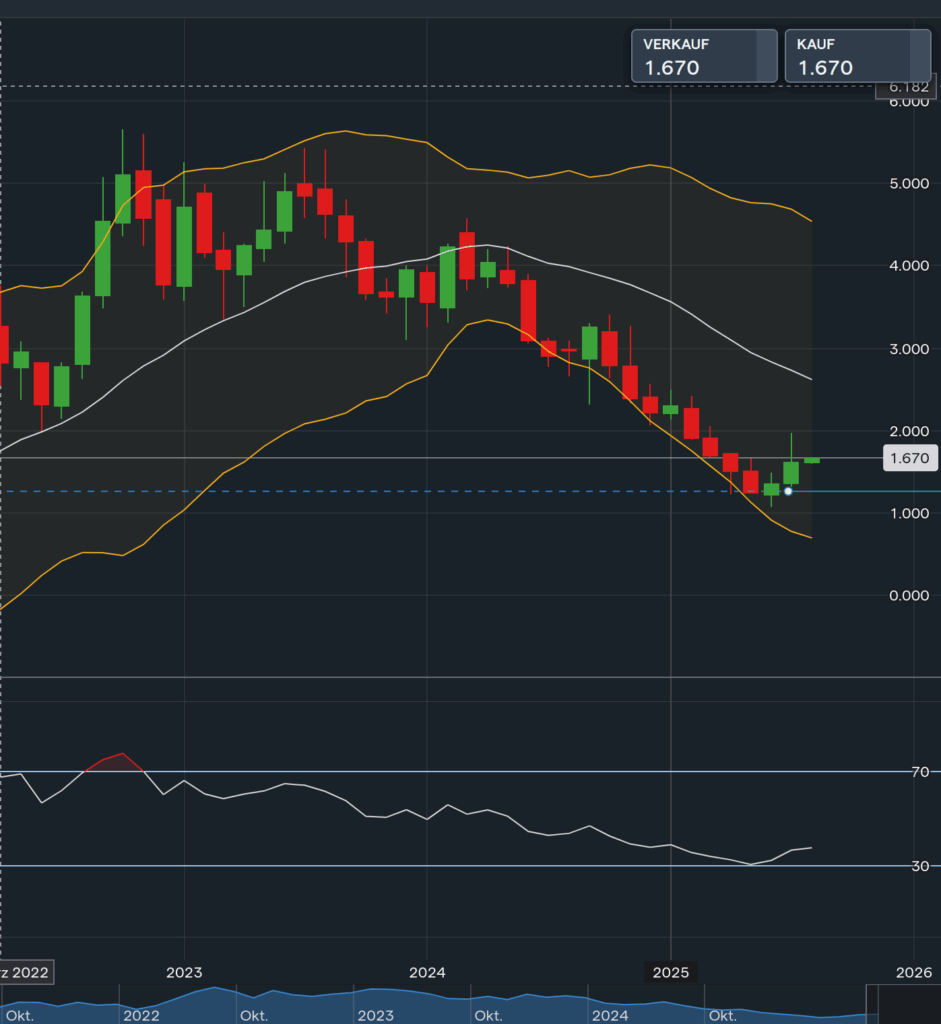Click the 2023 position in bottom navigator
The width and height of the screenshot is (941, 1024).
[x=375, y=1016]
